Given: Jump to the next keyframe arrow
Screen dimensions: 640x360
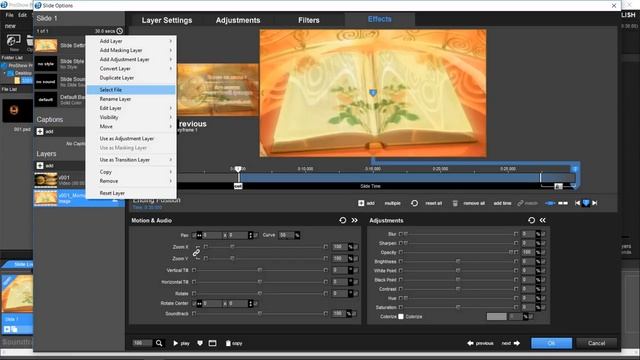Looking at the screenshot, I should click(595, 203).
